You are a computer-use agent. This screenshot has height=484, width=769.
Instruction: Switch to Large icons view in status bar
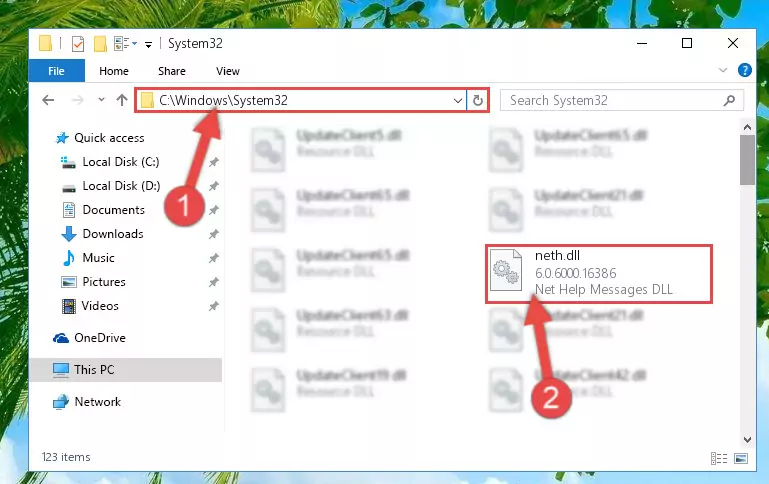[741, 459]
